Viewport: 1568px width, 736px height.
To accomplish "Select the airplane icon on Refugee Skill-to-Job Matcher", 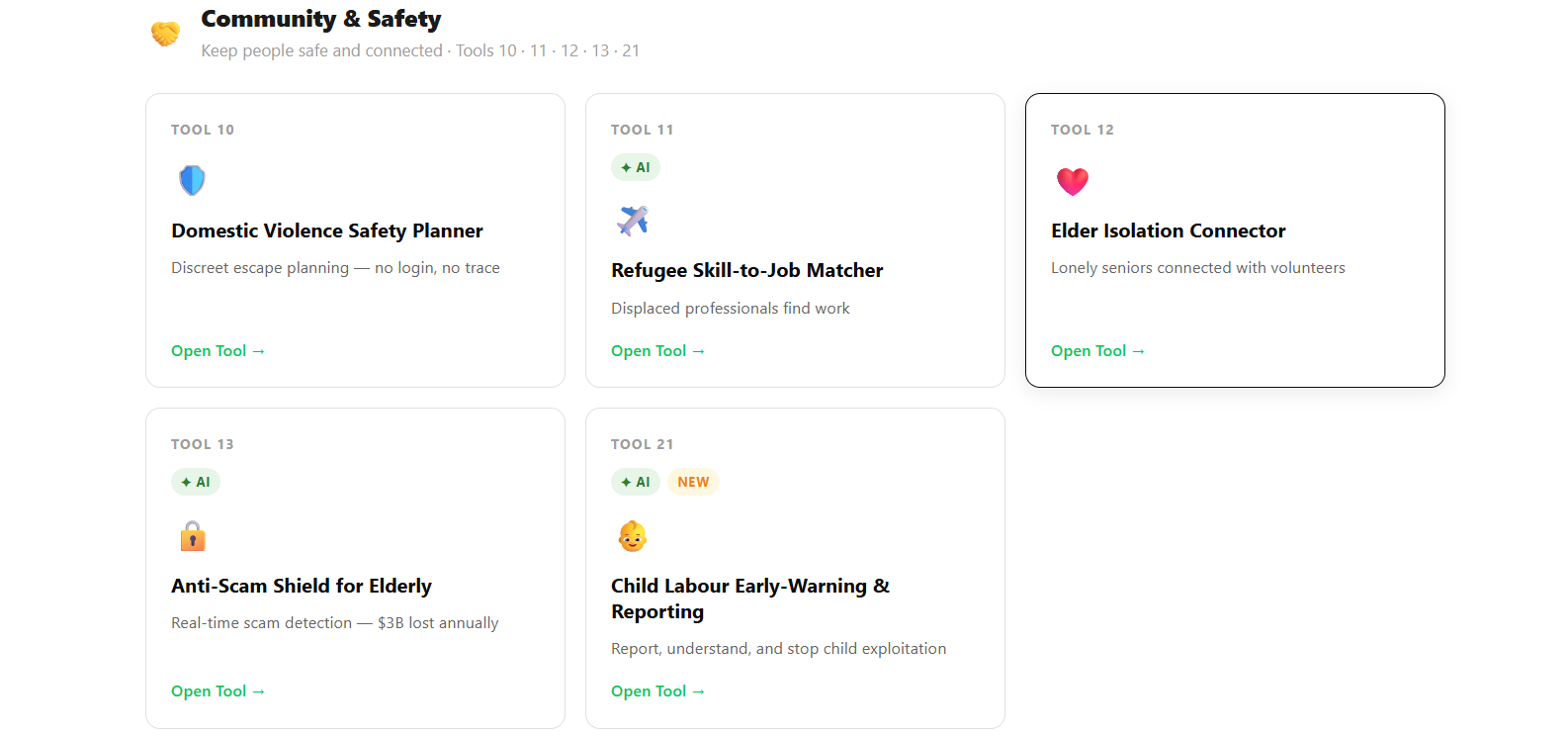I will click(633, 221).
